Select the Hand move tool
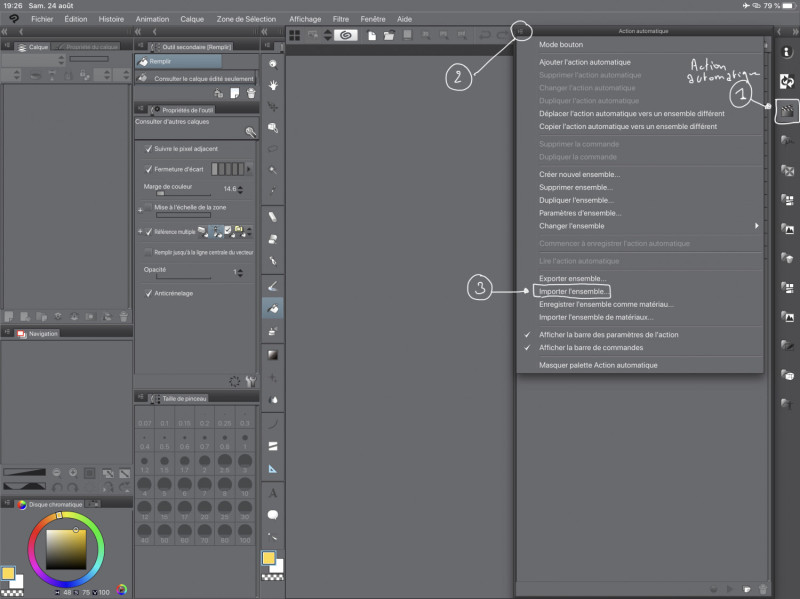The height and width of the screenshot is (599, 800). (273, 84)
